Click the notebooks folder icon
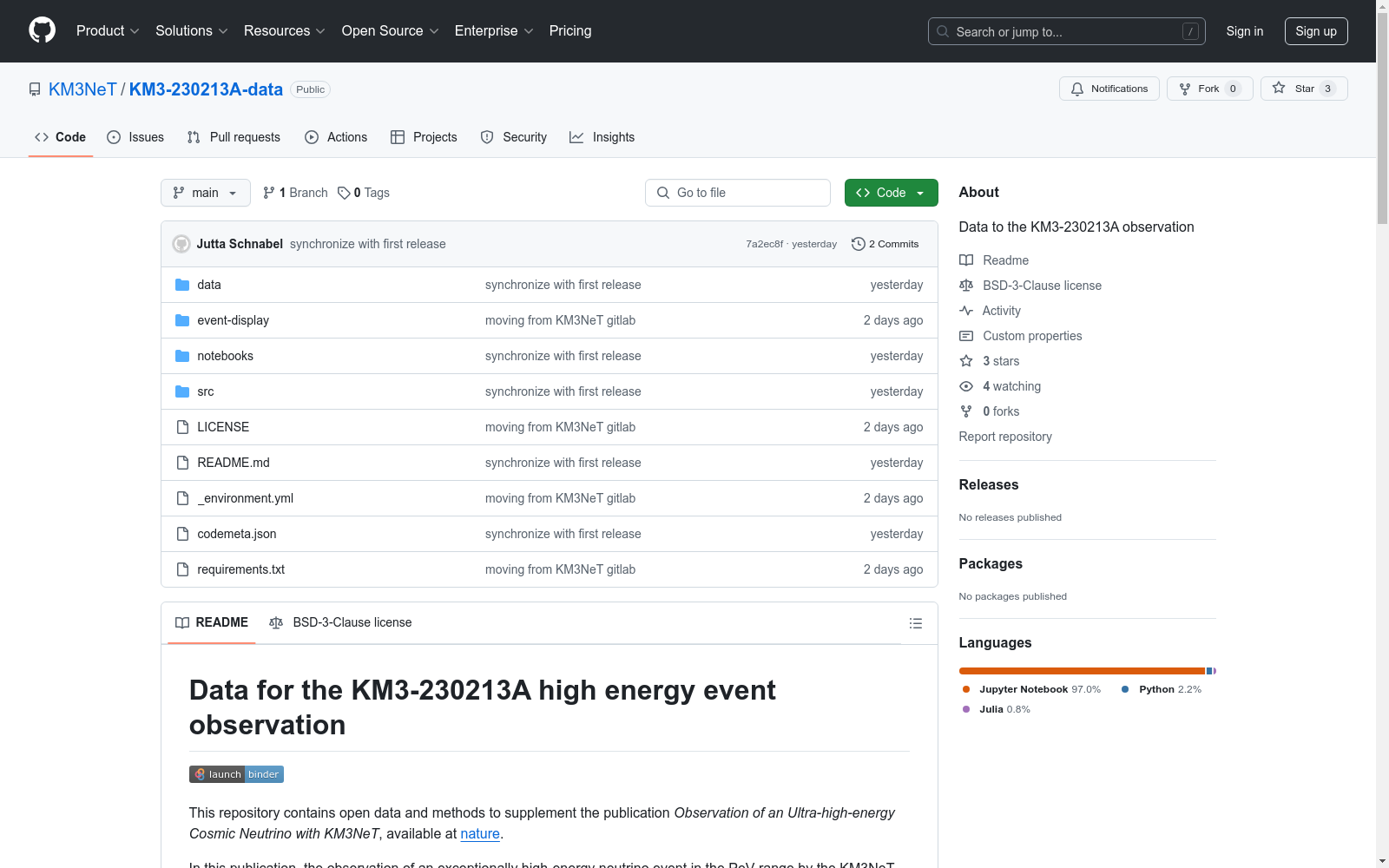1389x868 pixels. point(182,356)
